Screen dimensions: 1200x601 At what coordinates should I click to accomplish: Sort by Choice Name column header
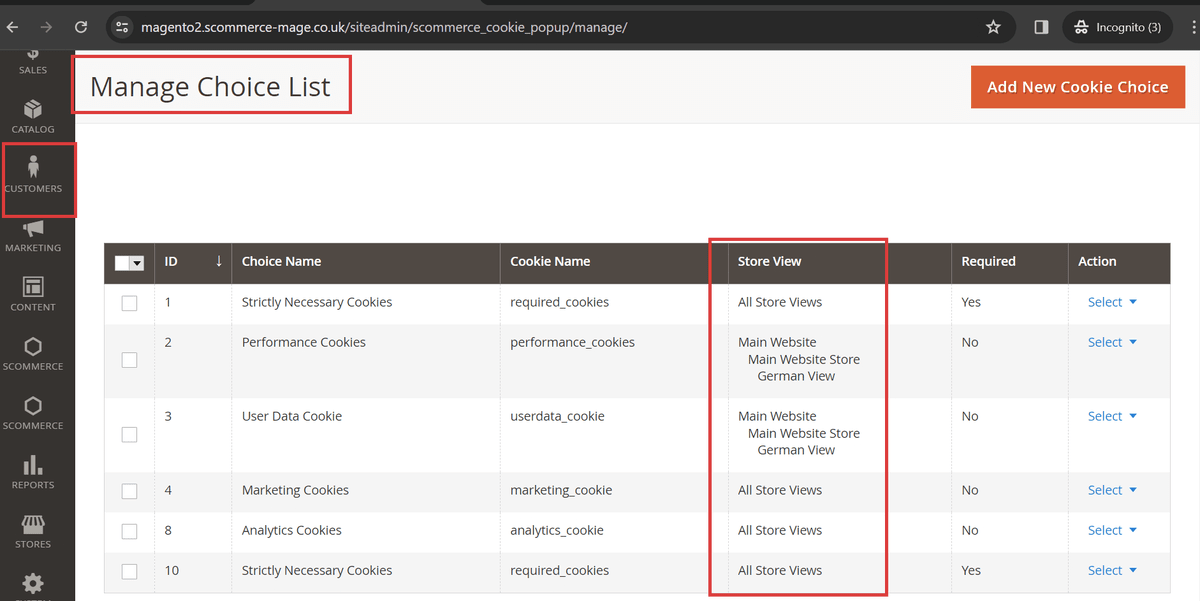click(281, 262)
